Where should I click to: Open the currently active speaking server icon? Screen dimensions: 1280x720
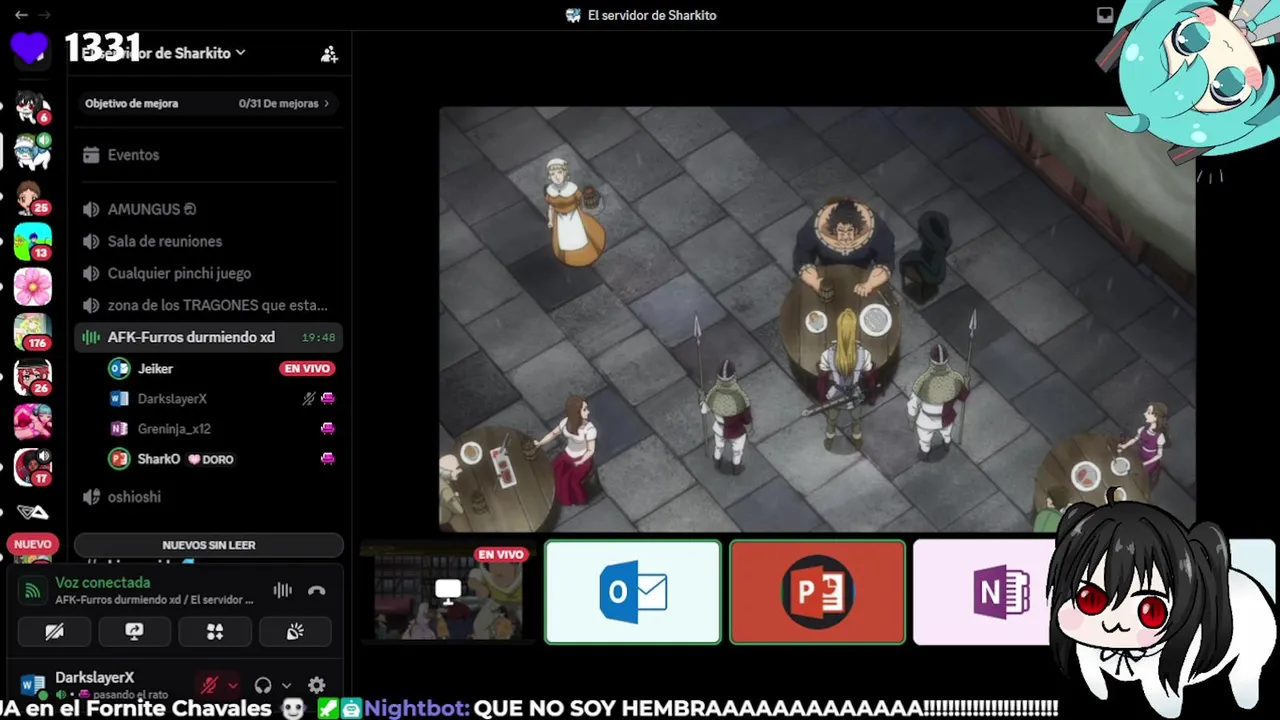click(33, 151)
